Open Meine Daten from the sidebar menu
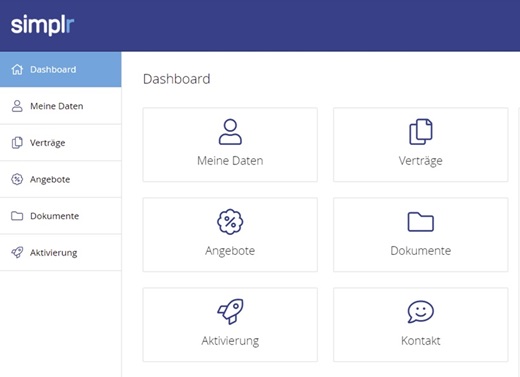The width and height of the screenshot is (520, 377). click(61, 106)
